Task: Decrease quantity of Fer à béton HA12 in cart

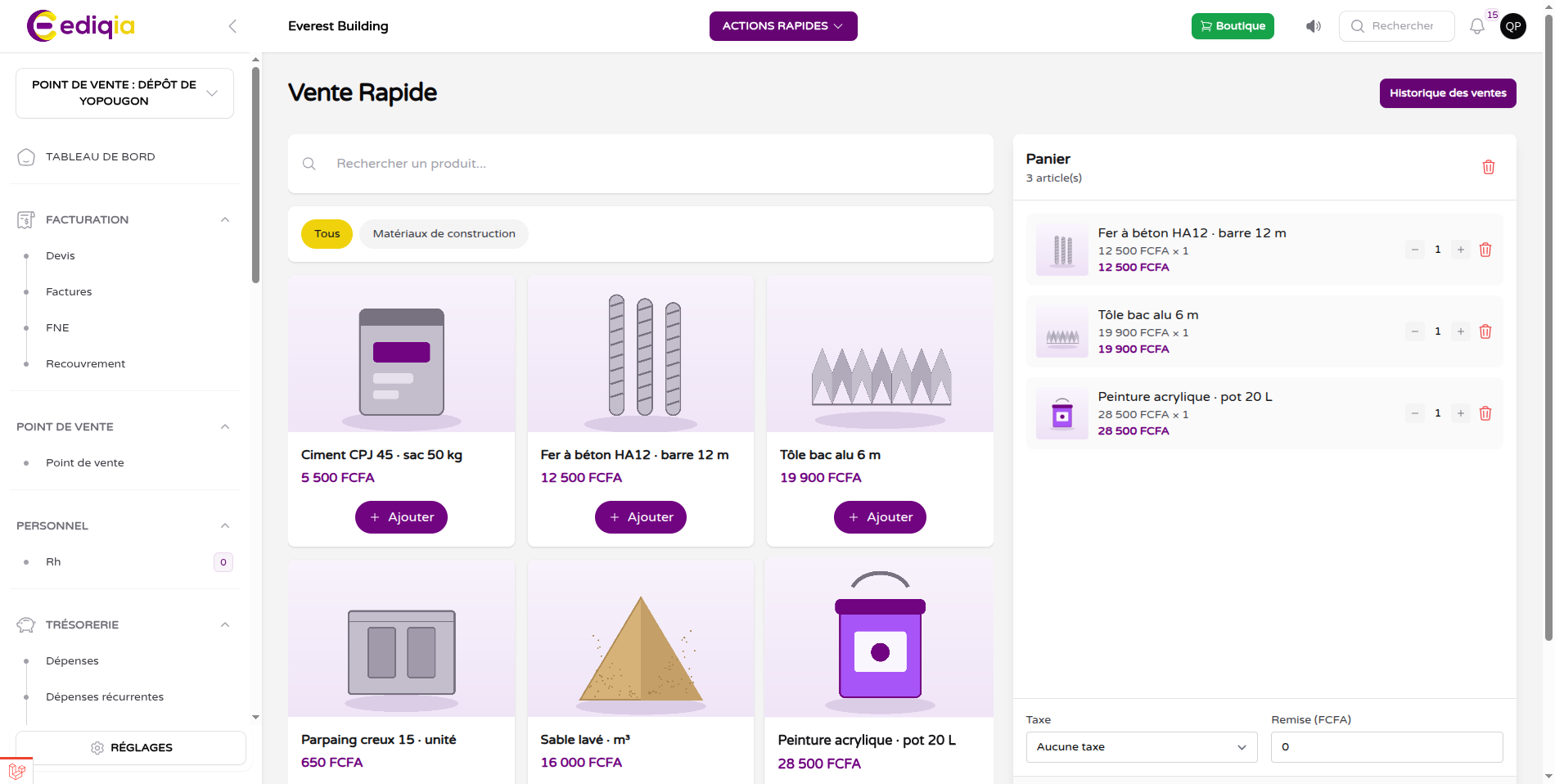Action: (x=1415, y=250)
